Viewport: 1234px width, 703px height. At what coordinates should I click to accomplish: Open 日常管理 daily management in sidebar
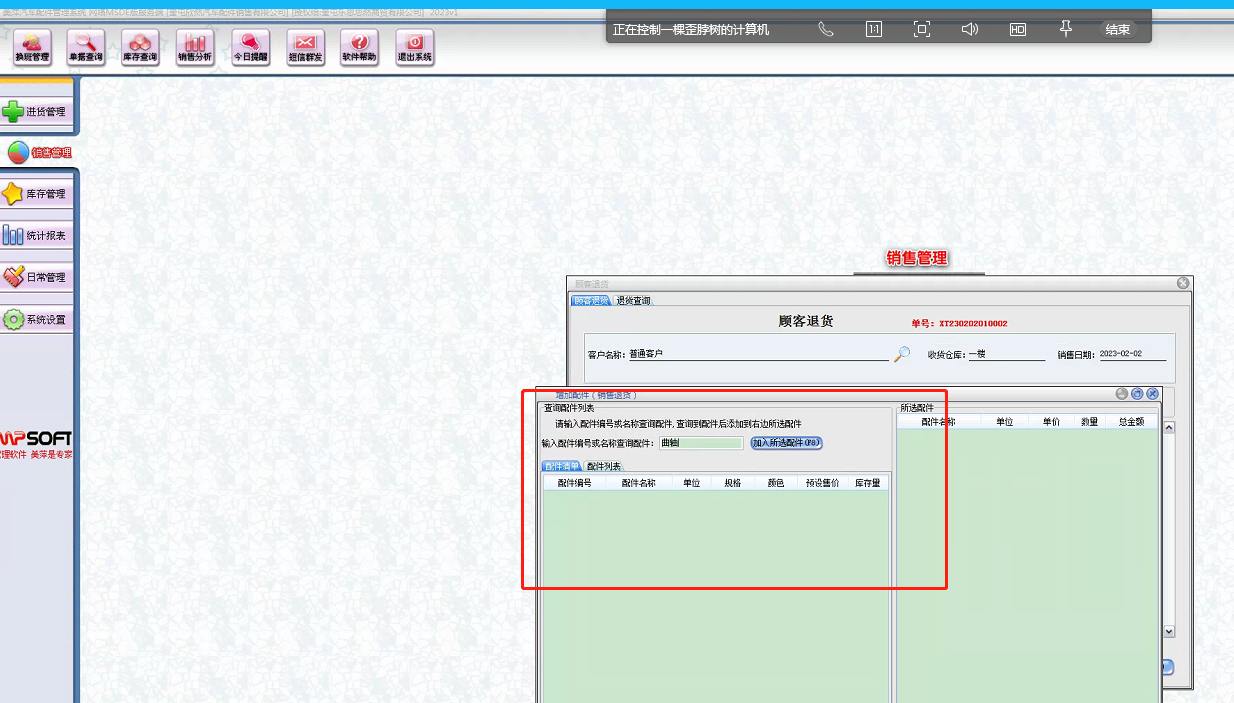(37, 277)
